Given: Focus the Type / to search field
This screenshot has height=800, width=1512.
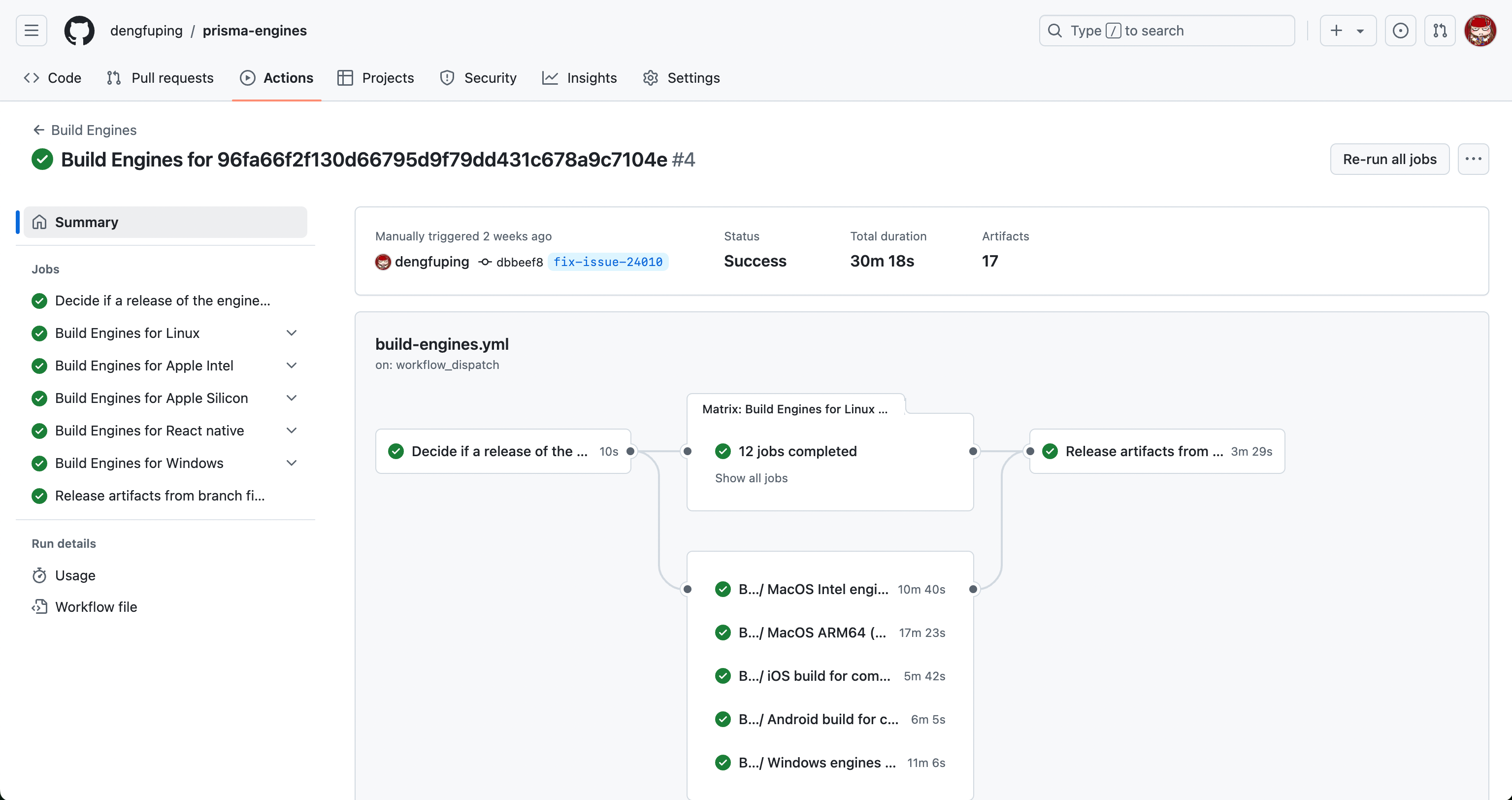Looking at the screenshot, I should (1166, 31).
